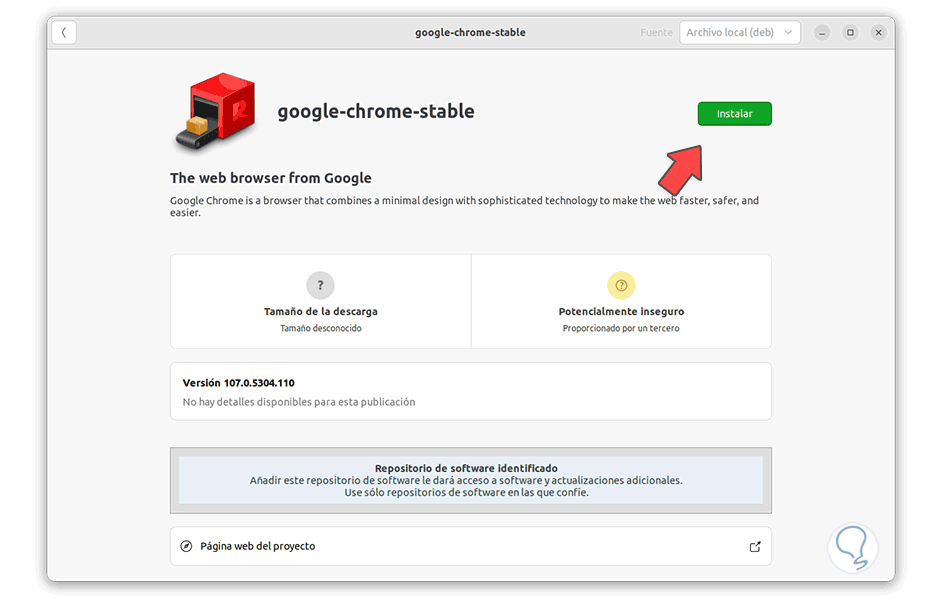Click the Fuente label in the titlebar
Screen dimensions: 942x602
tap(656, 32)
